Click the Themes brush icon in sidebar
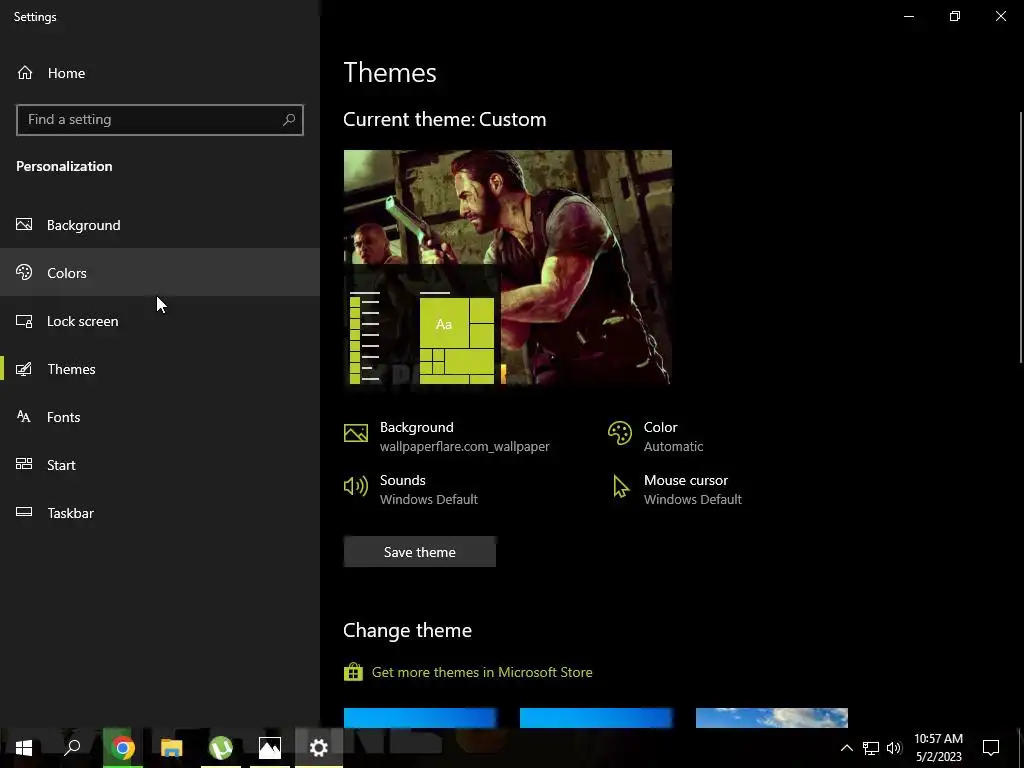Viewport: 1024px width, 768px height. 24,369
